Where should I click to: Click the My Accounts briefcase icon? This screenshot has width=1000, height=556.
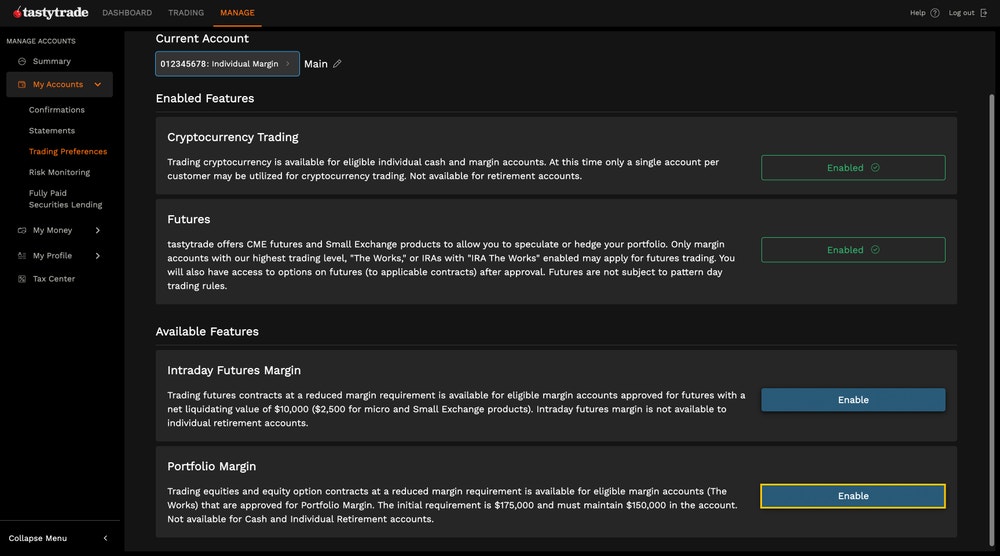point(22,84)
